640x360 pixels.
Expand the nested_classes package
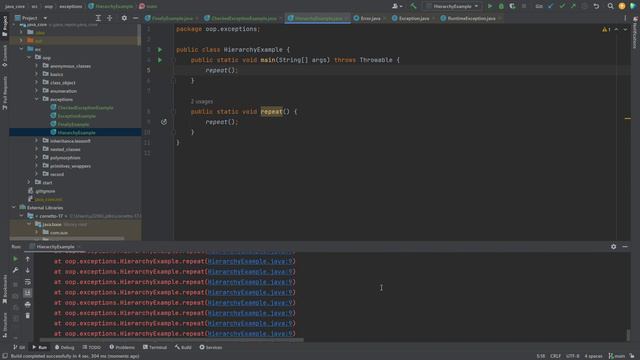(36, 149)
